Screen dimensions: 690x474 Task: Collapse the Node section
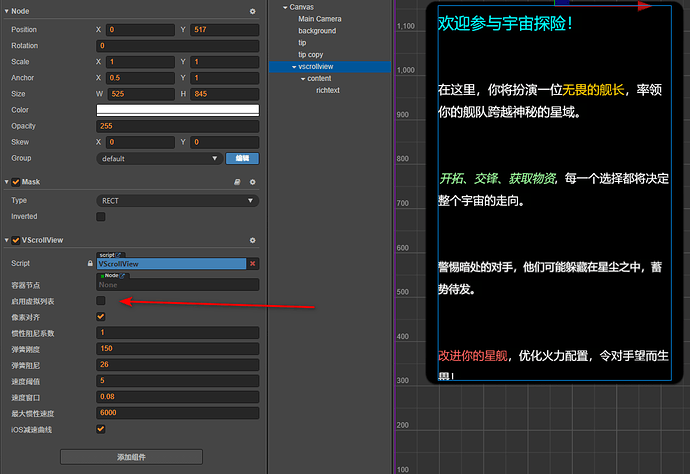tap(7, 11)
